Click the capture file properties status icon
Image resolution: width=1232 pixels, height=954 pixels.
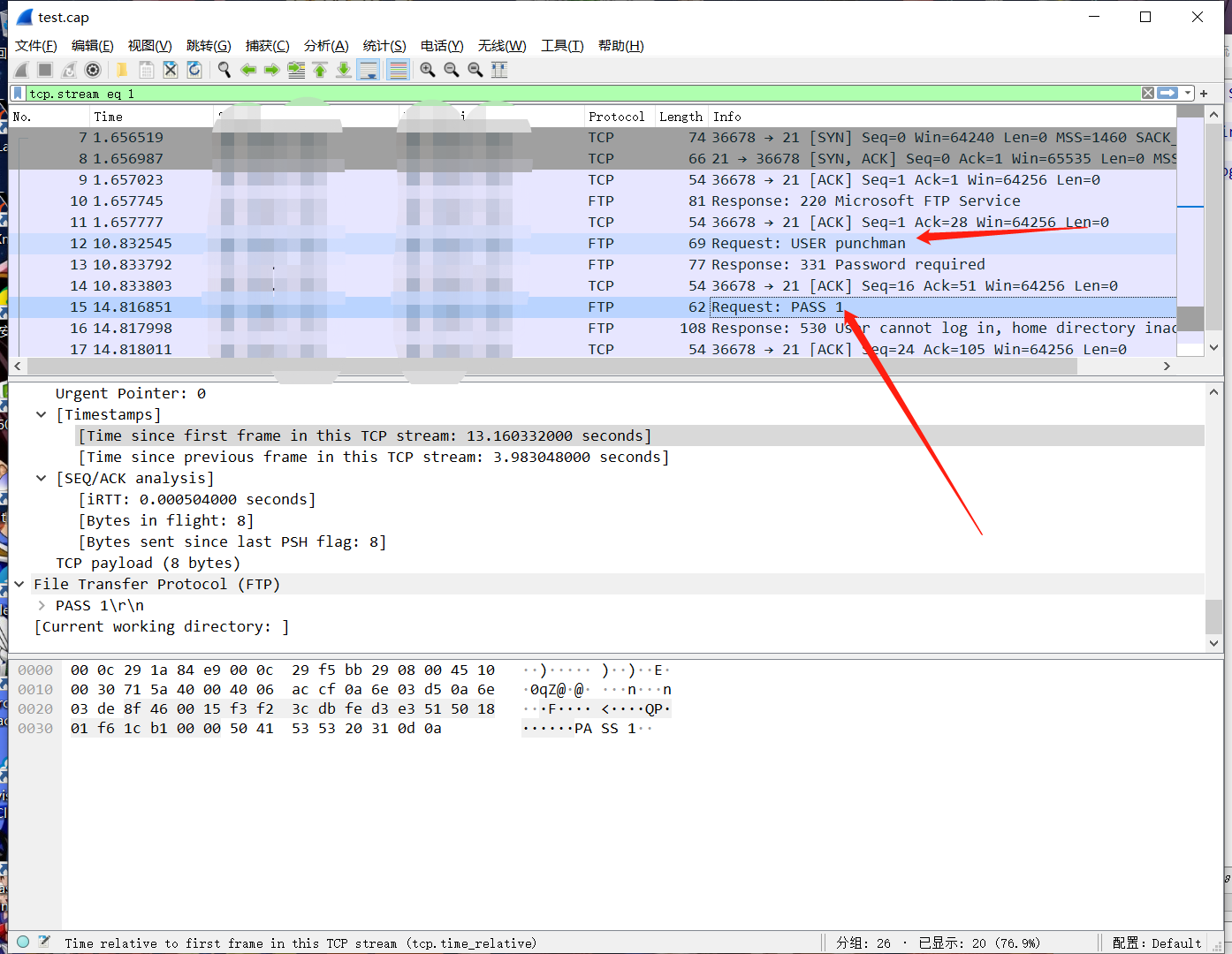45,942
